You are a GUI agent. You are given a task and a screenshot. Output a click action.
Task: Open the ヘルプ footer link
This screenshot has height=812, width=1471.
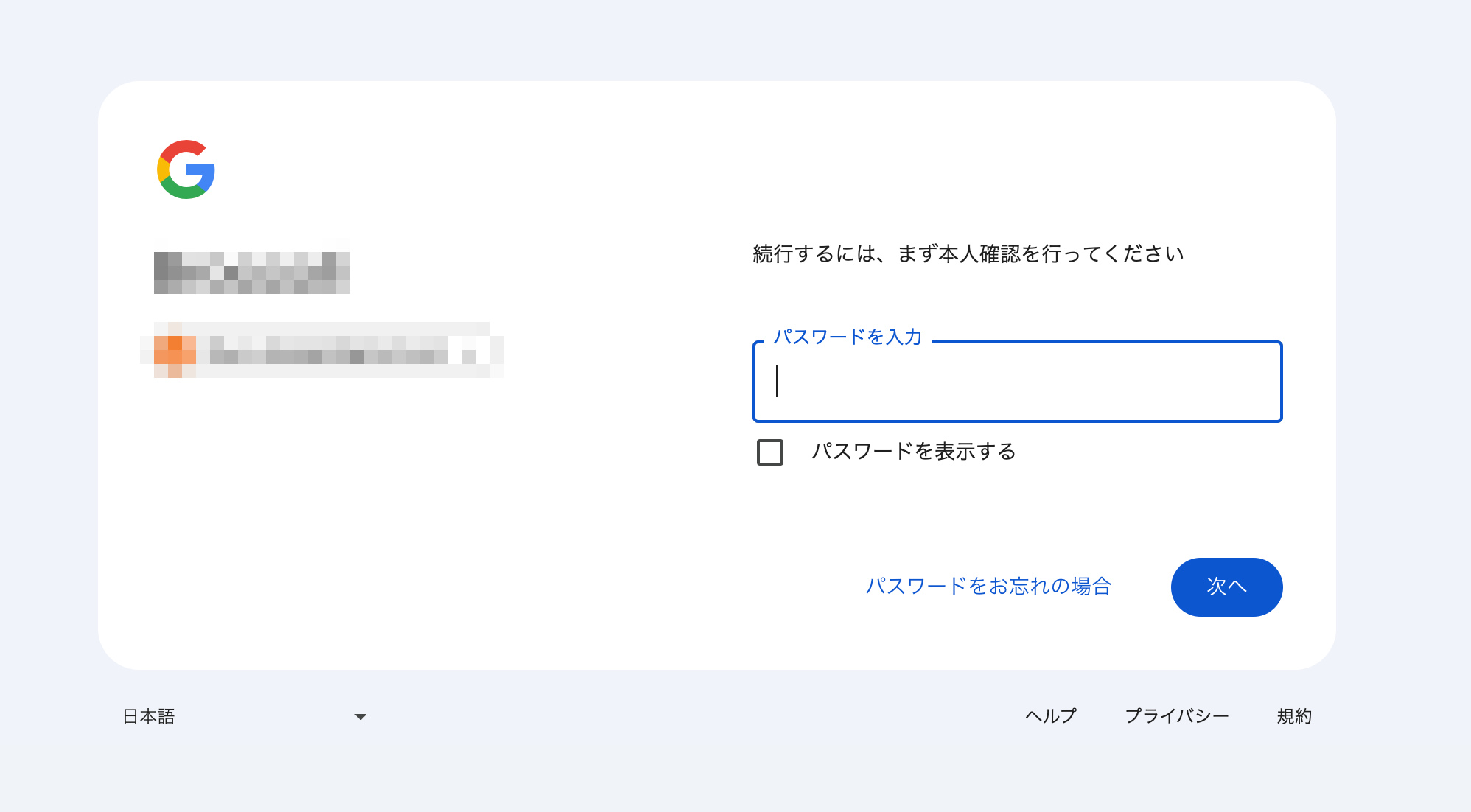click(1050, 716)
